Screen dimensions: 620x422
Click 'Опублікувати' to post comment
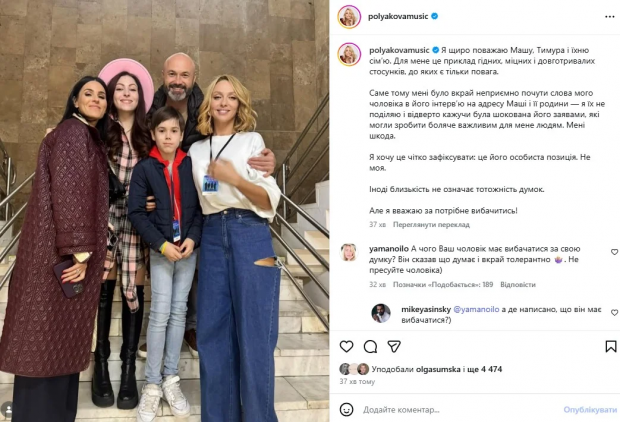(590, 410)
